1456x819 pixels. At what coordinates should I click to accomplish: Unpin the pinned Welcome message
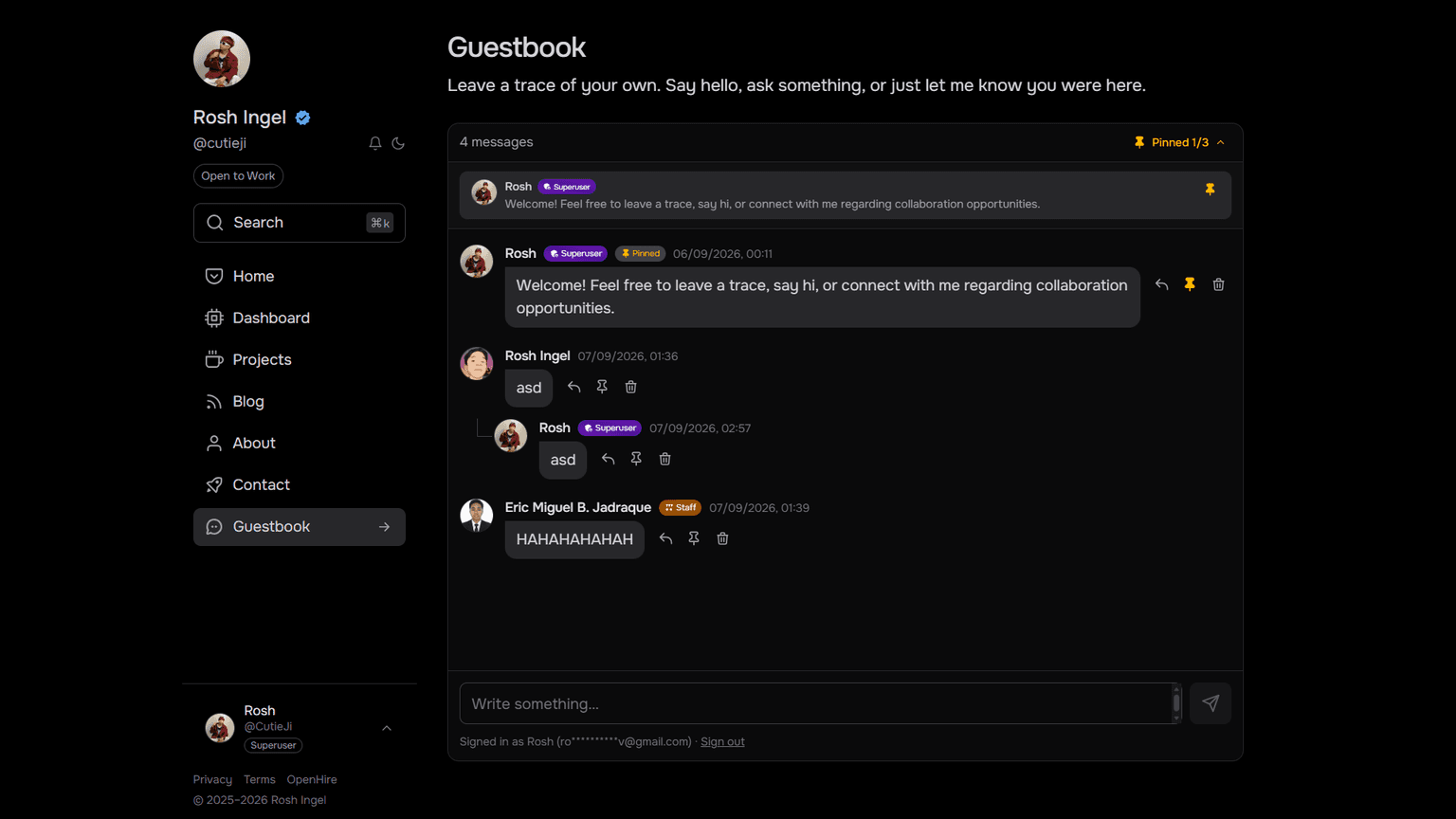point(1190,284)
